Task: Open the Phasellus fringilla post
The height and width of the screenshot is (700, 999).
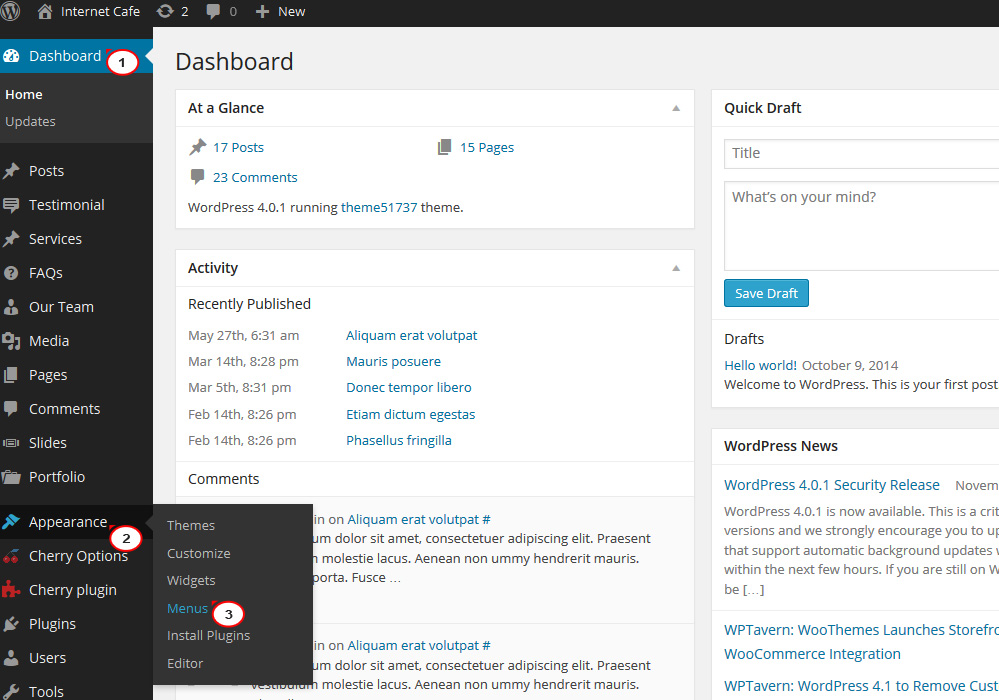Action: pos(398,440)
